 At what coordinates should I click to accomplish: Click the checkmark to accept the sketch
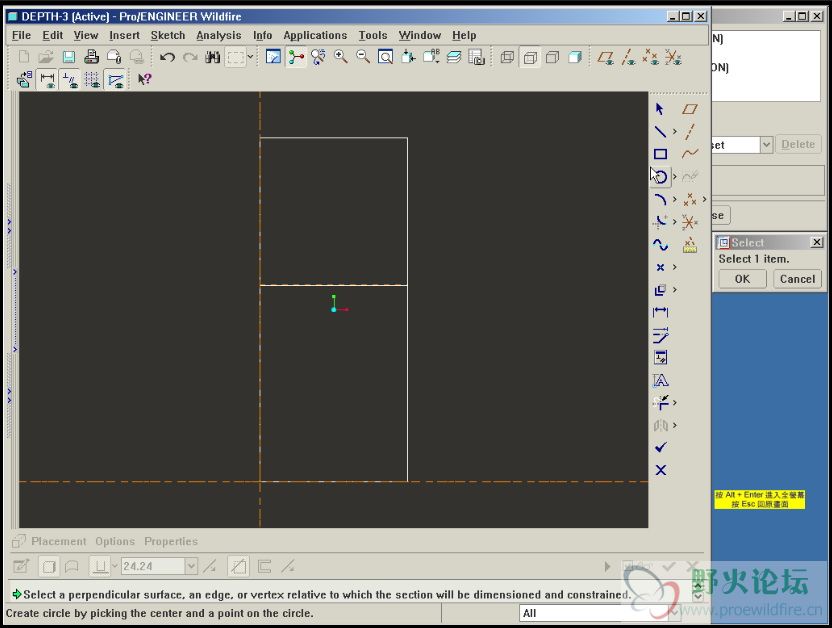pos(661,448)
